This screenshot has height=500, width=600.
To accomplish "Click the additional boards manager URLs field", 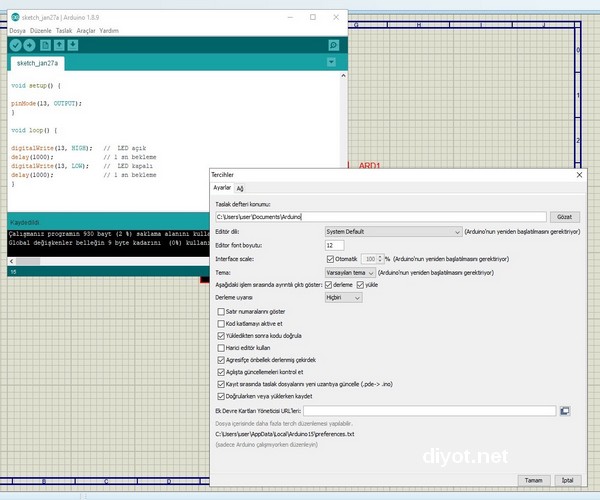I will click(429, 411).
